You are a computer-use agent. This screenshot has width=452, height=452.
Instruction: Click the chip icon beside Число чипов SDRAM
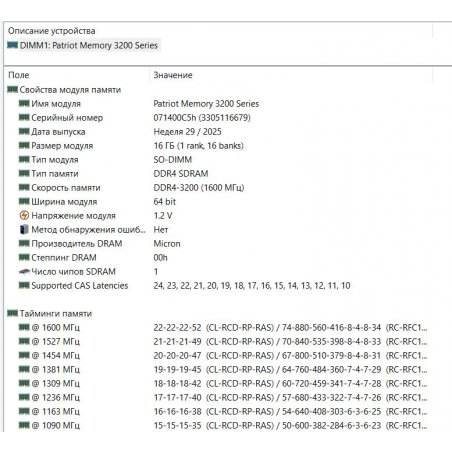[x=24, y=272]
